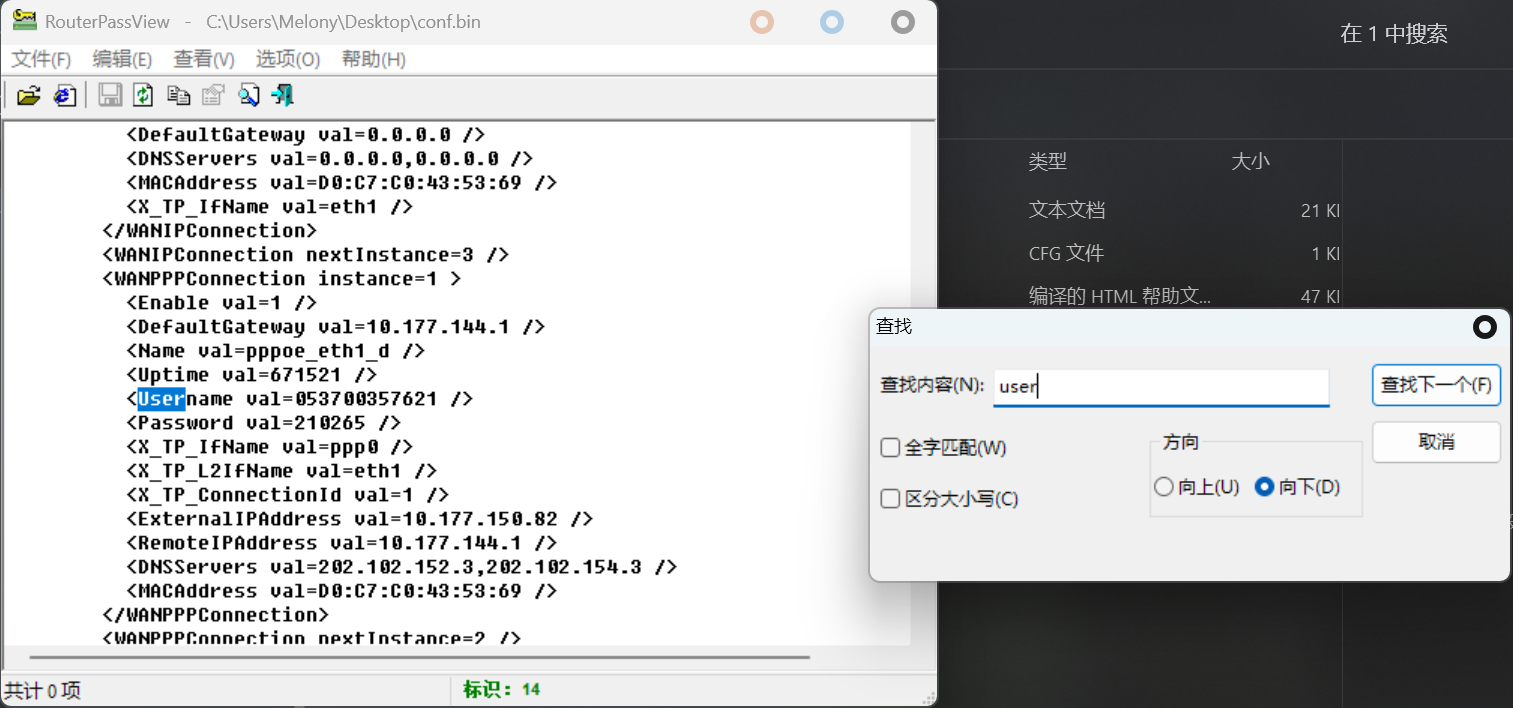Click the 取消 button in find dialog
Screen dimensions: 1513x708
pos(1436,442)
